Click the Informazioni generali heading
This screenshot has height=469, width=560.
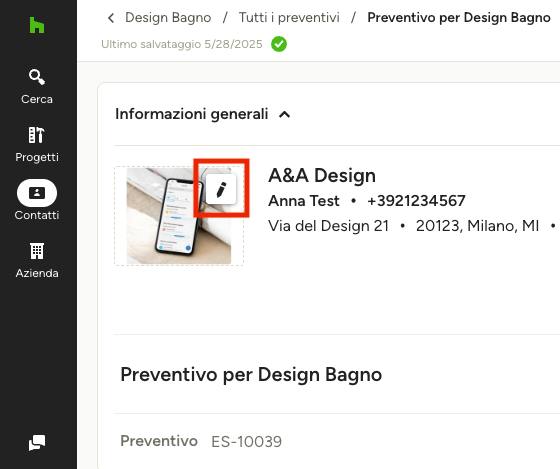[x=191, y=114]
